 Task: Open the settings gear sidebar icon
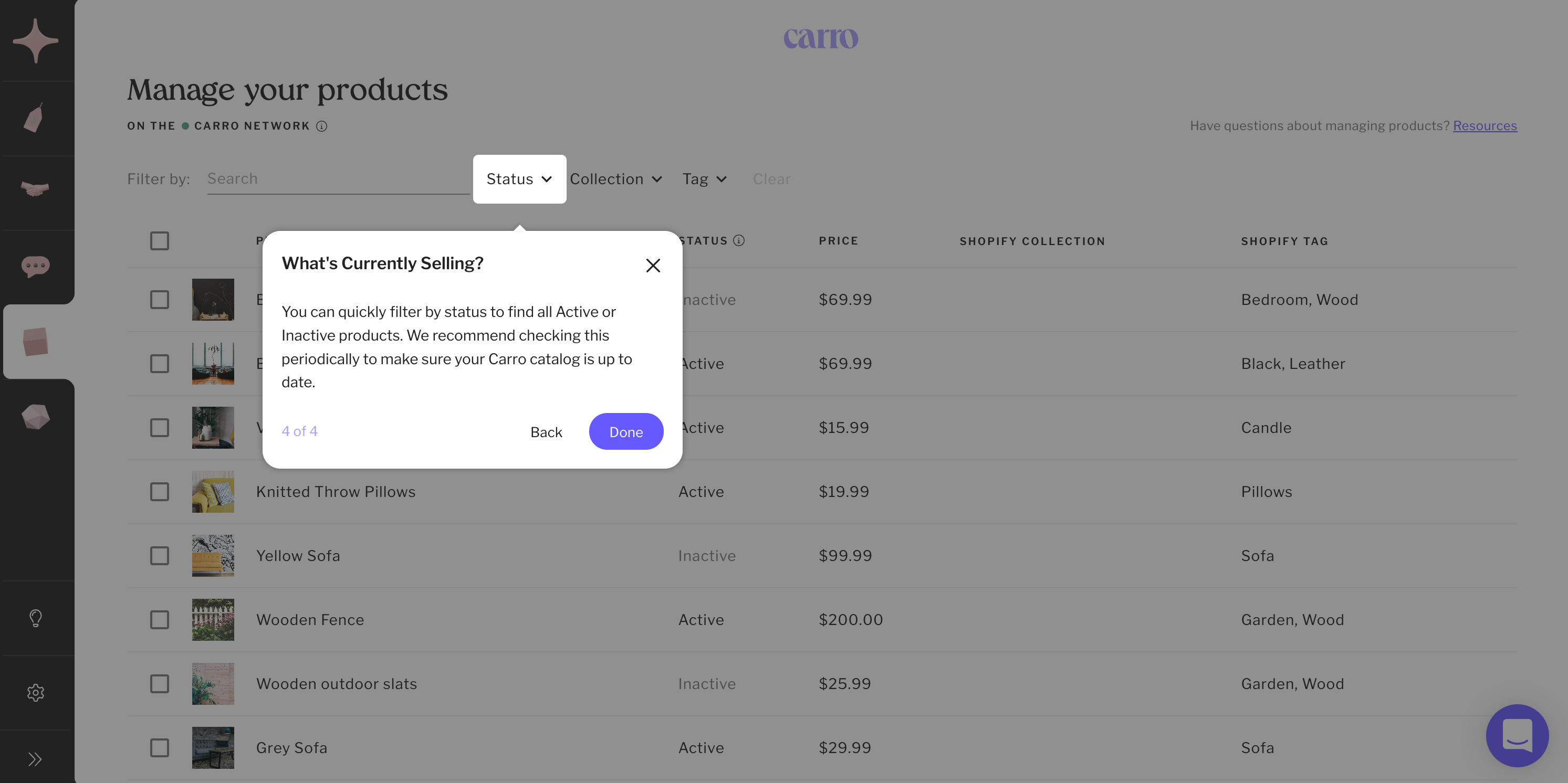click(x=35, y=692)
